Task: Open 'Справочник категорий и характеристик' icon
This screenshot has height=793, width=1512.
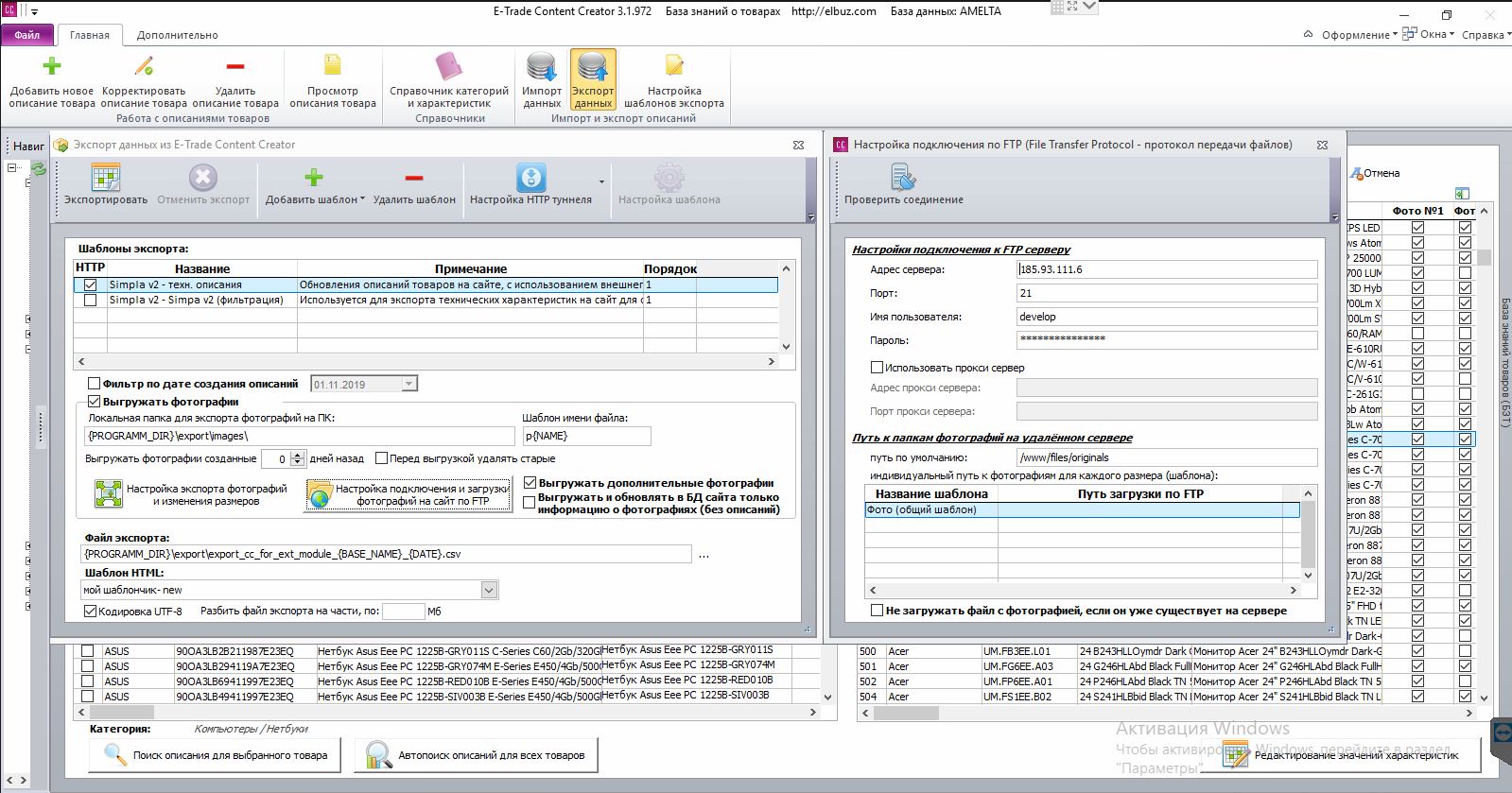Action: 449,66
